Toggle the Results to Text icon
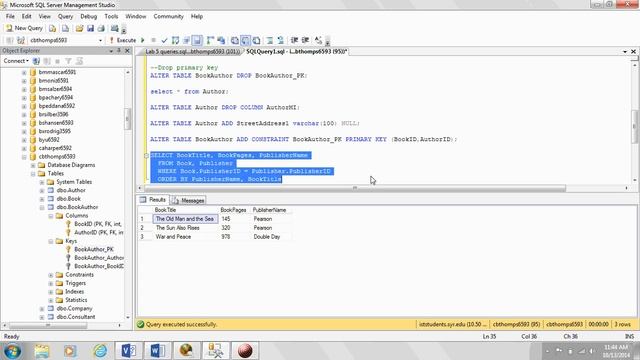640x360 pixels. [235, 40]
